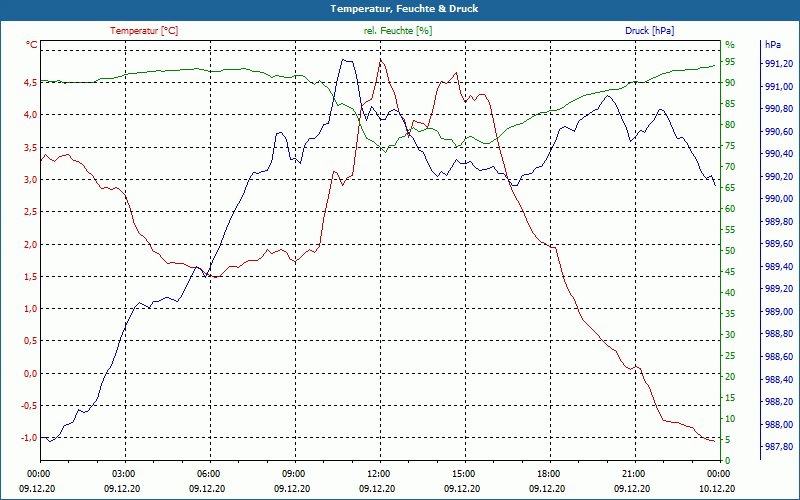Click the green humidity axis value "60"
The image size is (800, 500).
coord(730,209)
